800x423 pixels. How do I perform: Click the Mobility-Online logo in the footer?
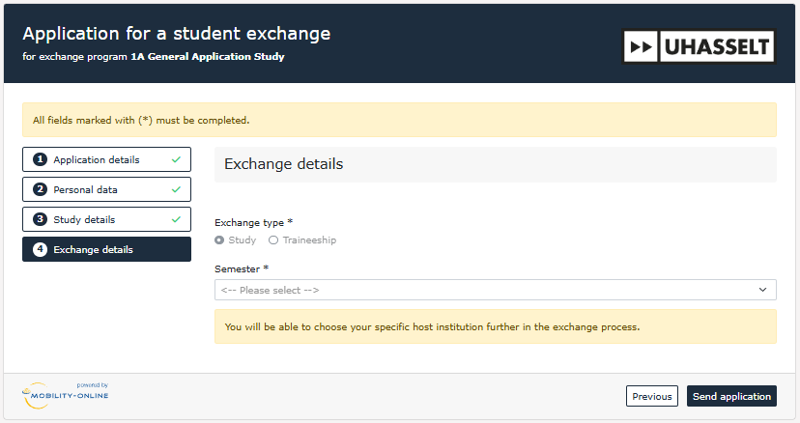[x=65, y=396]
